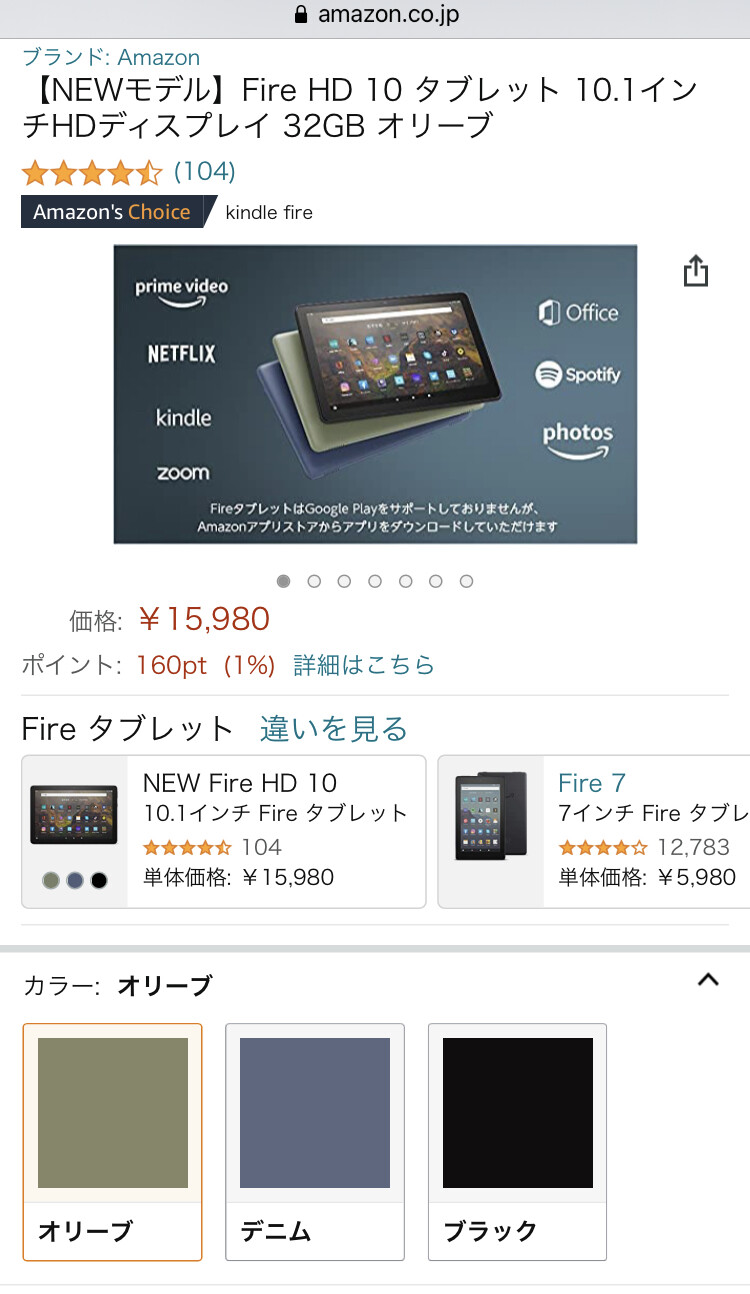Open the 104 reviews count link
Viewport: 750px width, 1294px height.
(205, 172)
